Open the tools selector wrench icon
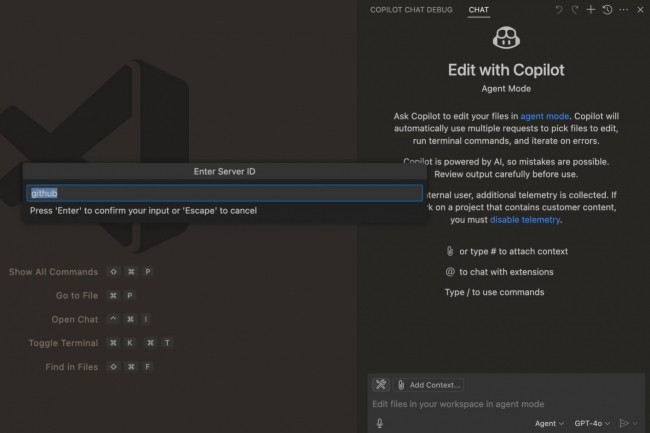The width and height of the screenshot is (650, 433). click(x=381, y=385)
